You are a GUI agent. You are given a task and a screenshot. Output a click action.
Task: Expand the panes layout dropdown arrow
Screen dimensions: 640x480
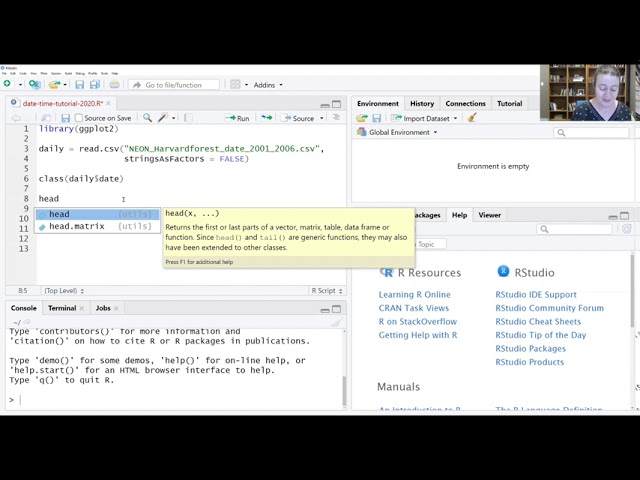(246, 85)
